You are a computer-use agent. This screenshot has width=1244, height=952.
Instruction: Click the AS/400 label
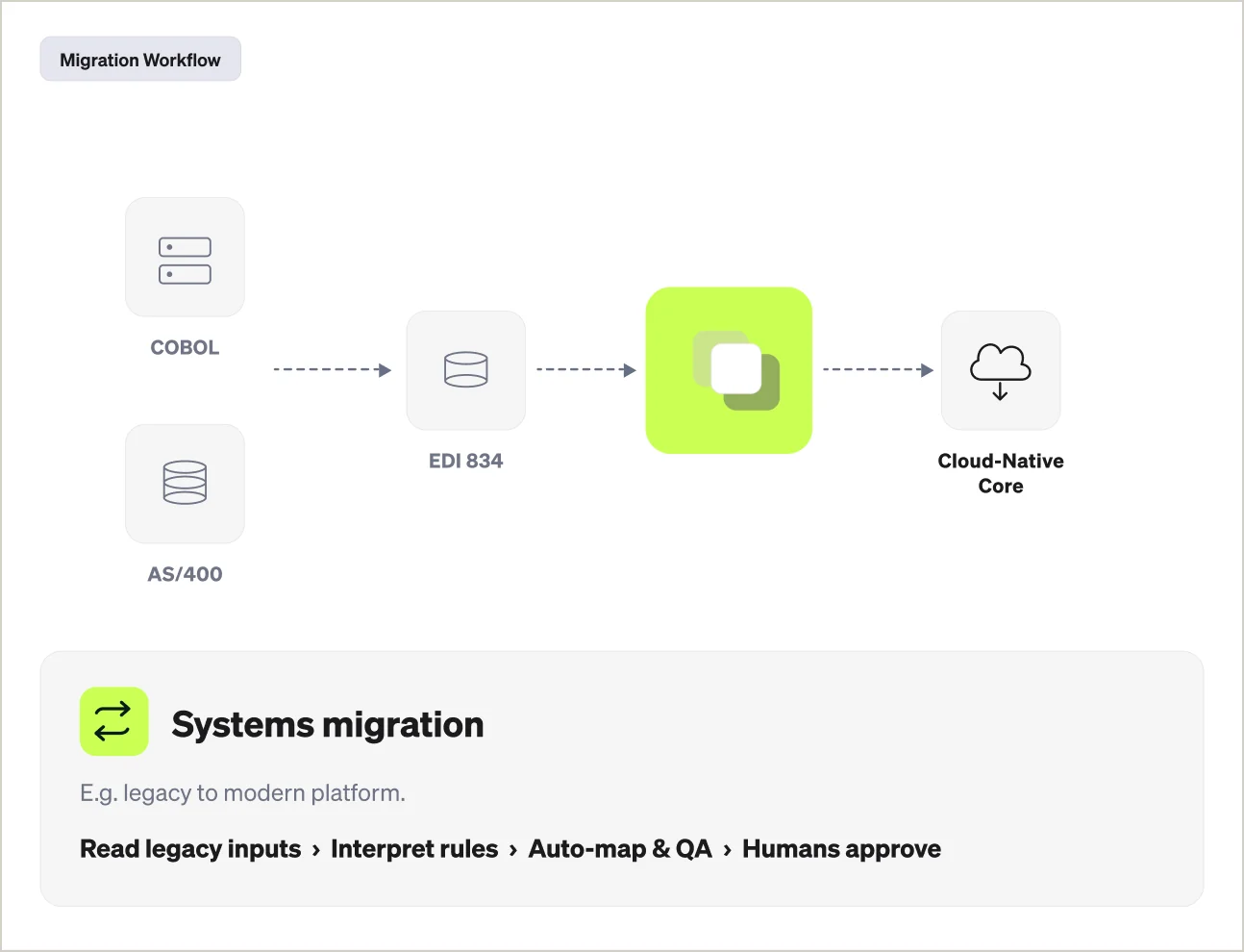coord(185,574)
